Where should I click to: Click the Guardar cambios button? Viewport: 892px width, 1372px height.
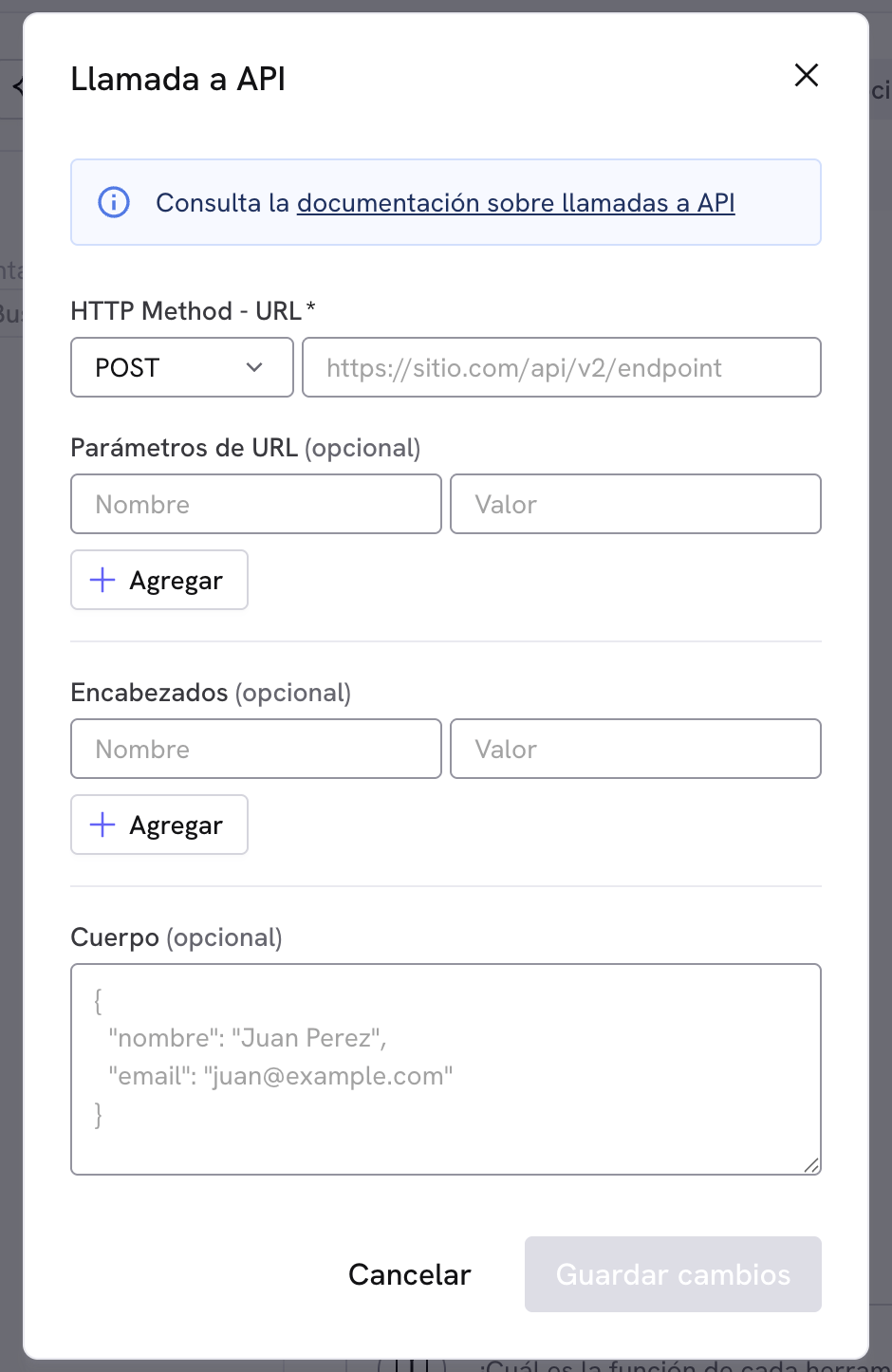click(672, 1274)
